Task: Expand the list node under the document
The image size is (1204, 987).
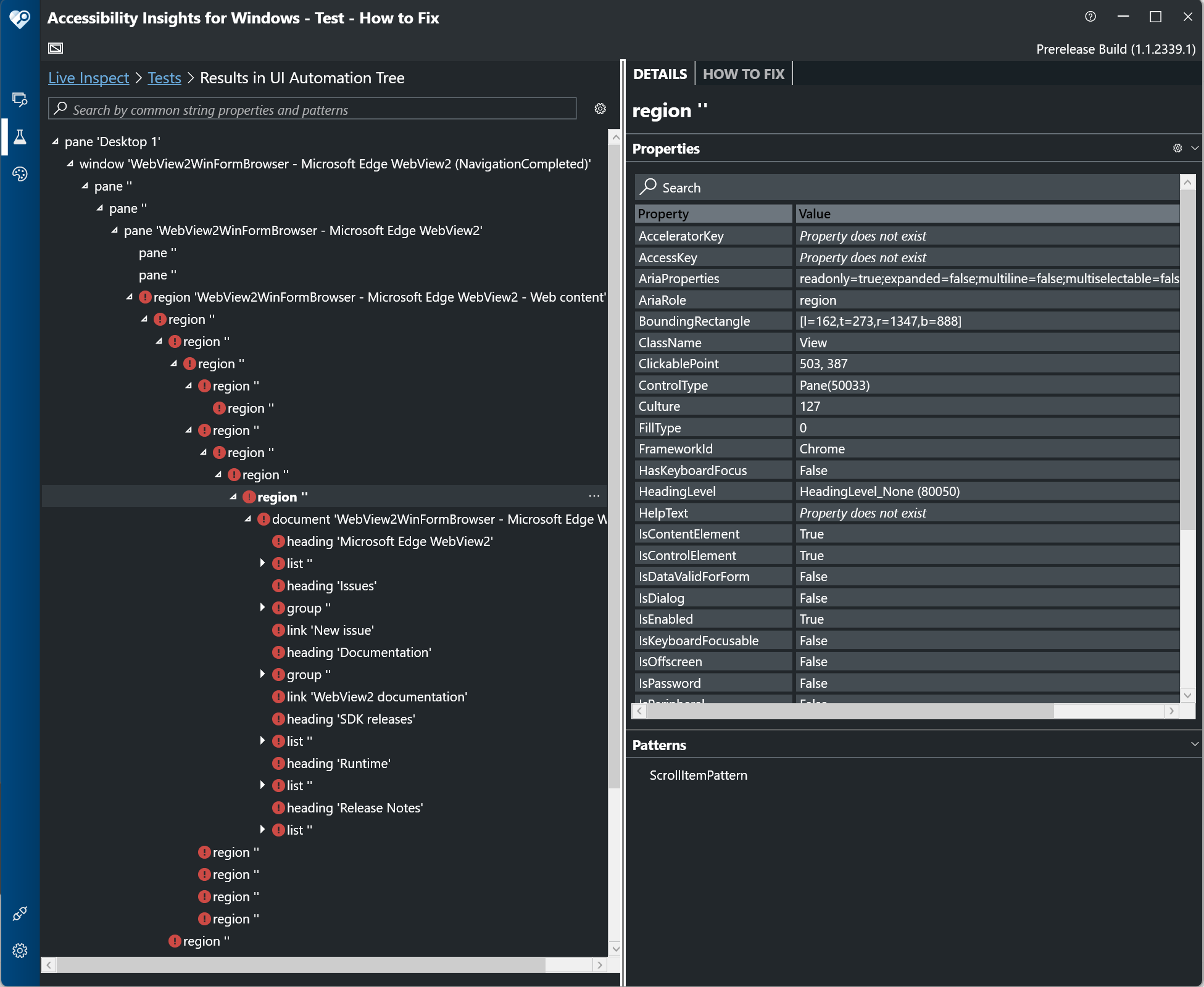Action: (x=263, y=563)
